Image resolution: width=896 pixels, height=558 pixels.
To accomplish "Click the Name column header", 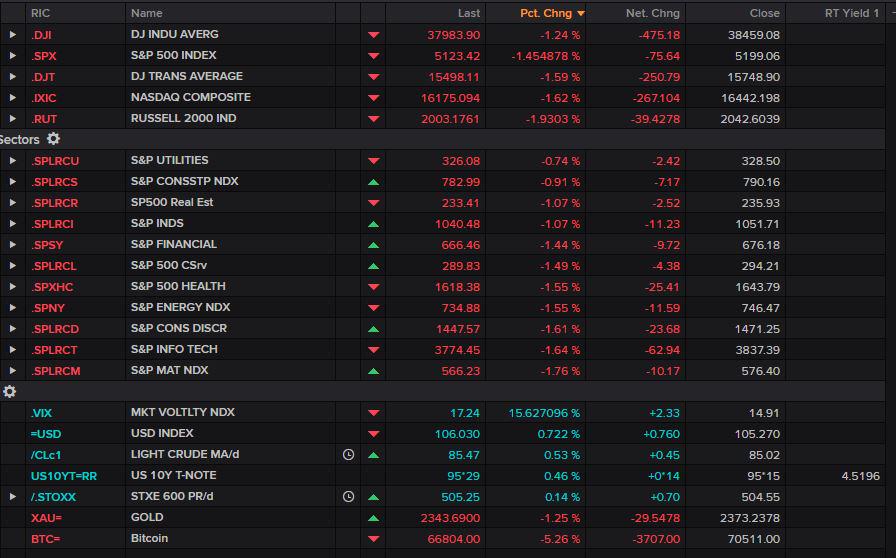I will [147, 13].
